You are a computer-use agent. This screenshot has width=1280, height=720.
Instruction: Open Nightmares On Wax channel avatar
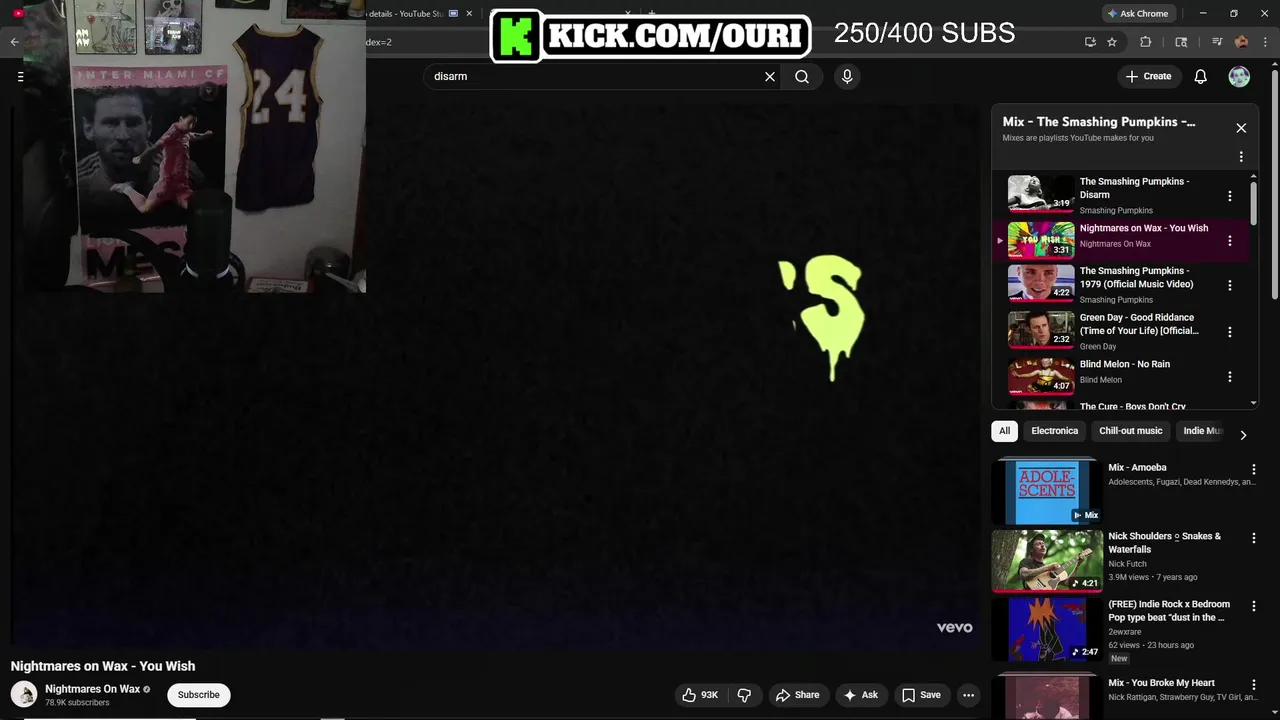pyautogui.click(x=24, y=694)
